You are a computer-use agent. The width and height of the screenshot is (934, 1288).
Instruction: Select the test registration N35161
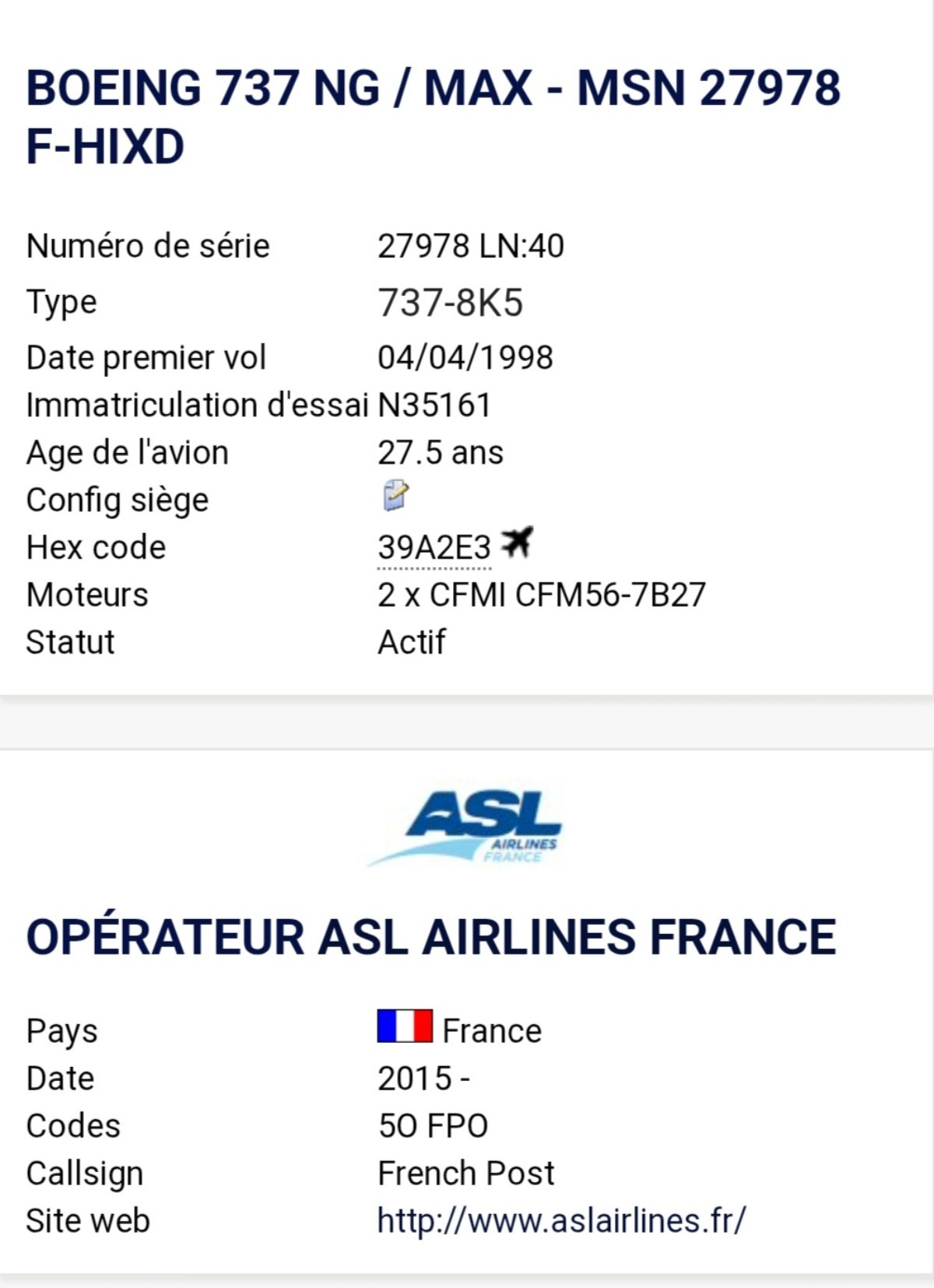(x=434, y=405)
